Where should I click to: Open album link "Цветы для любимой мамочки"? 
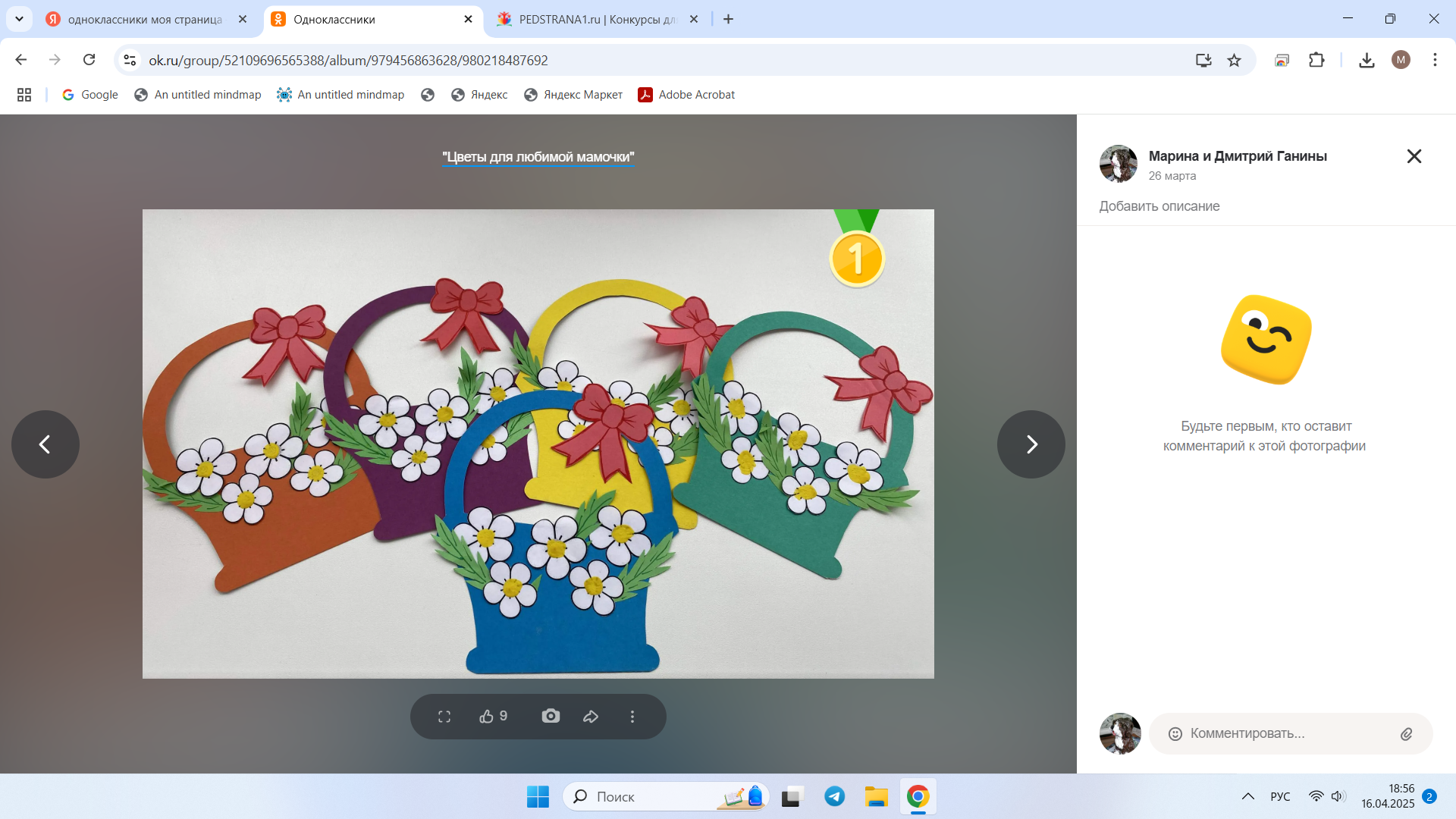[x=538, y=157]
